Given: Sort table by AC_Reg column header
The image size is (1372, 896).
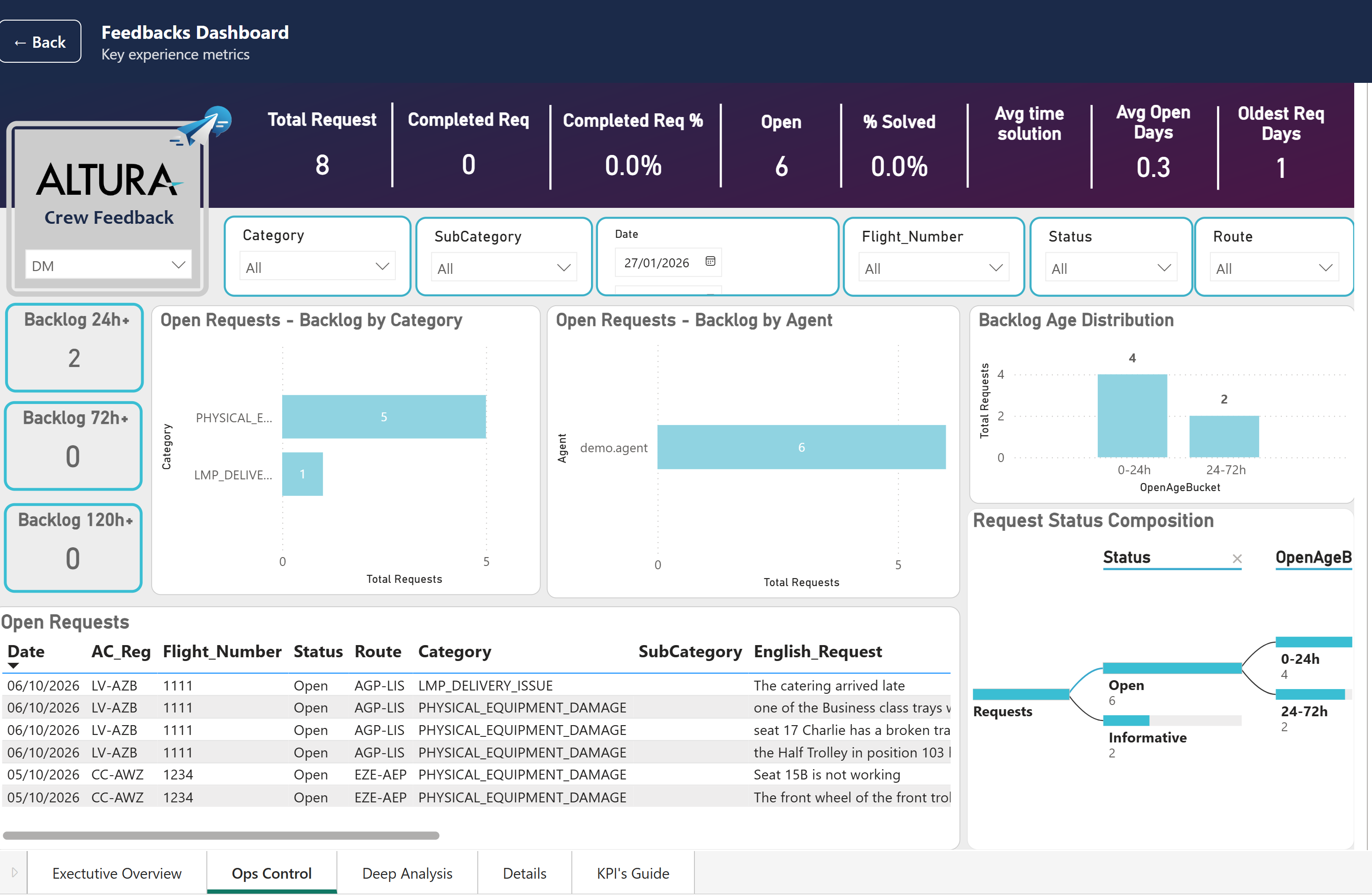Looking at the screenshot, I should [120, 651].
